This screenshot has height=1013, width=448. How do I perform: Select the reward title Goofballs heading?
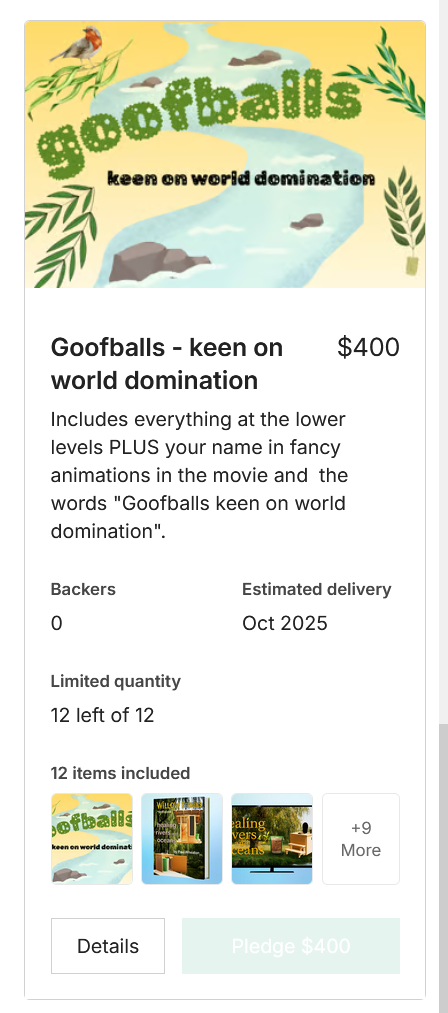[167, 364]
